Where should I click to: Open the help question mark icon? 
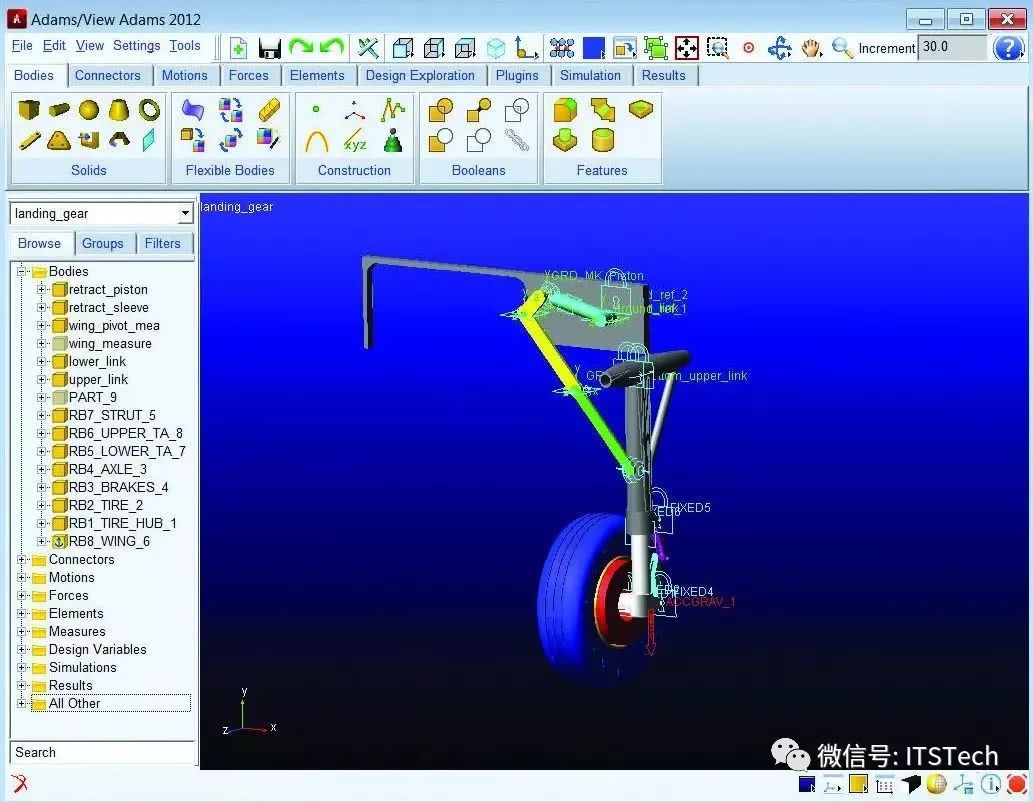(x=1009, y=48)
